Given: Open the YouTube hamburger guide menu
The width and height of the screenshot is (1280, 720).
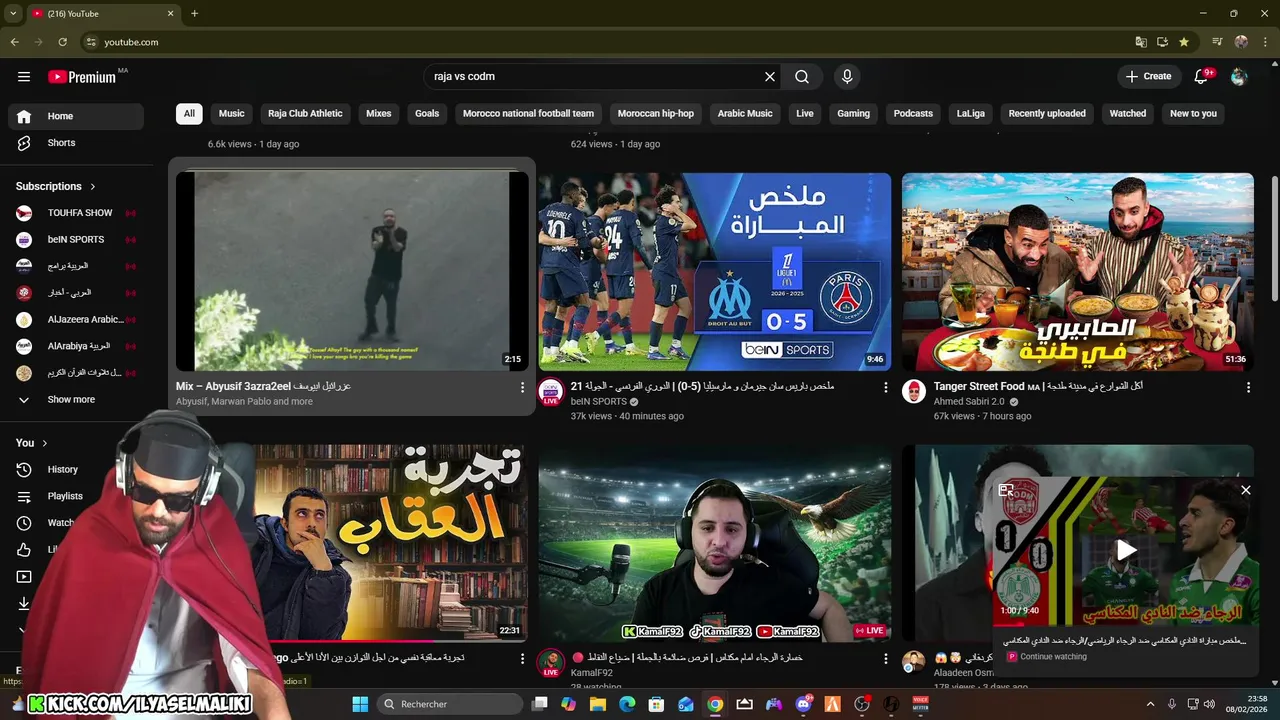Looking at the screenshot, I should [24, 76].
